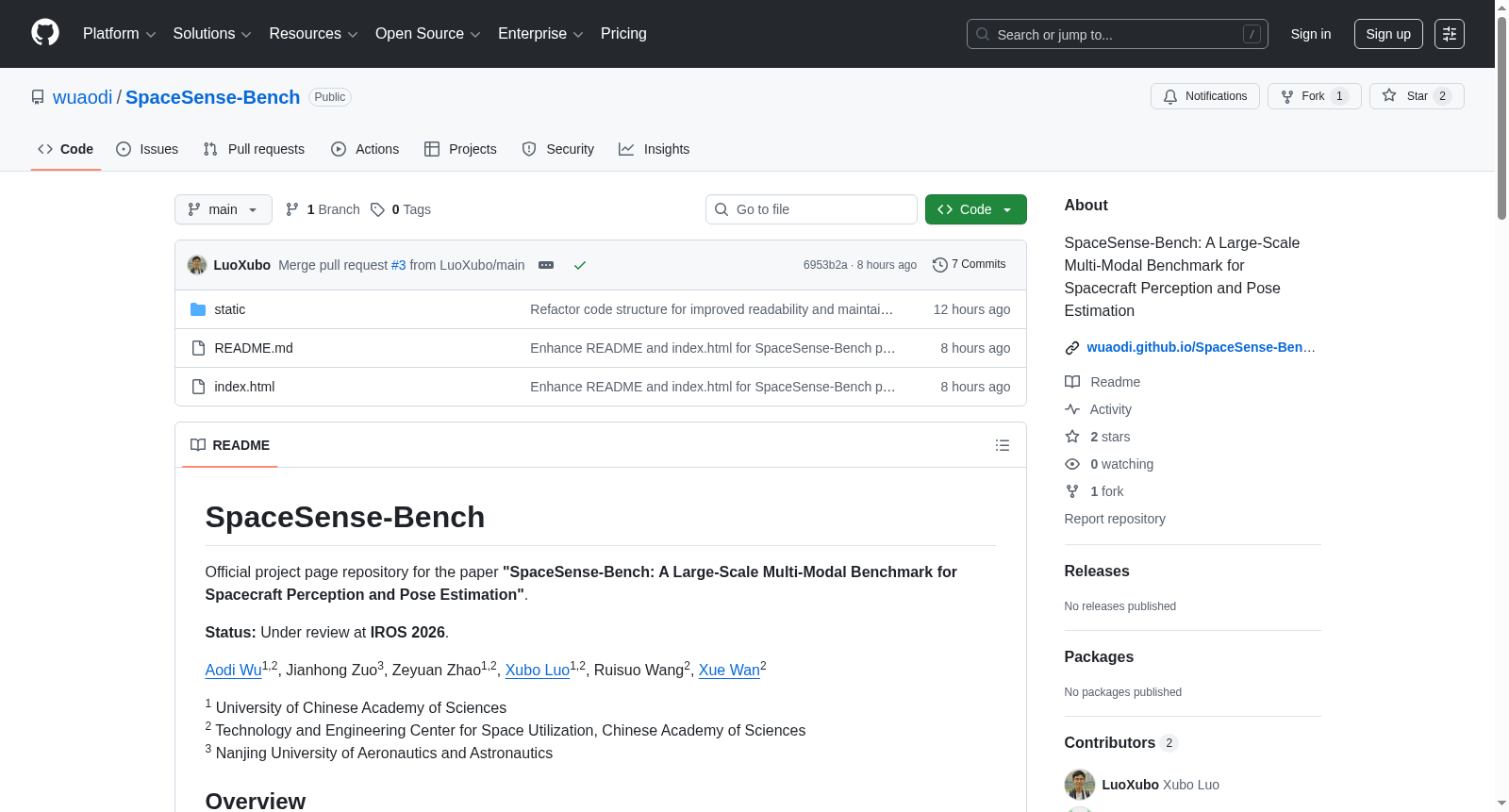Open Xue Wan's author link
Image resolution: width=1509 pixels, height=812 pixels.
click(729, 670)
